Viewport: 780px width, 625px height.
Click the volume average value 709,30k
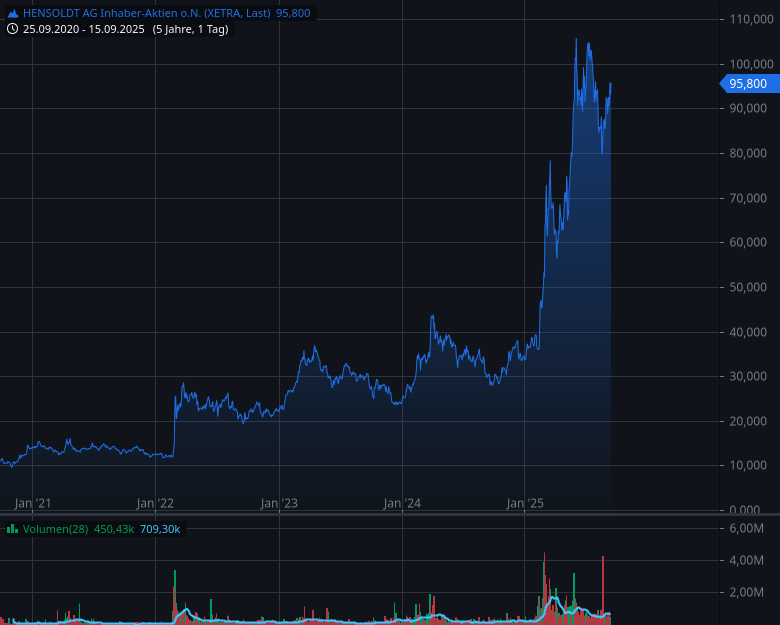[x=160, y=529]
